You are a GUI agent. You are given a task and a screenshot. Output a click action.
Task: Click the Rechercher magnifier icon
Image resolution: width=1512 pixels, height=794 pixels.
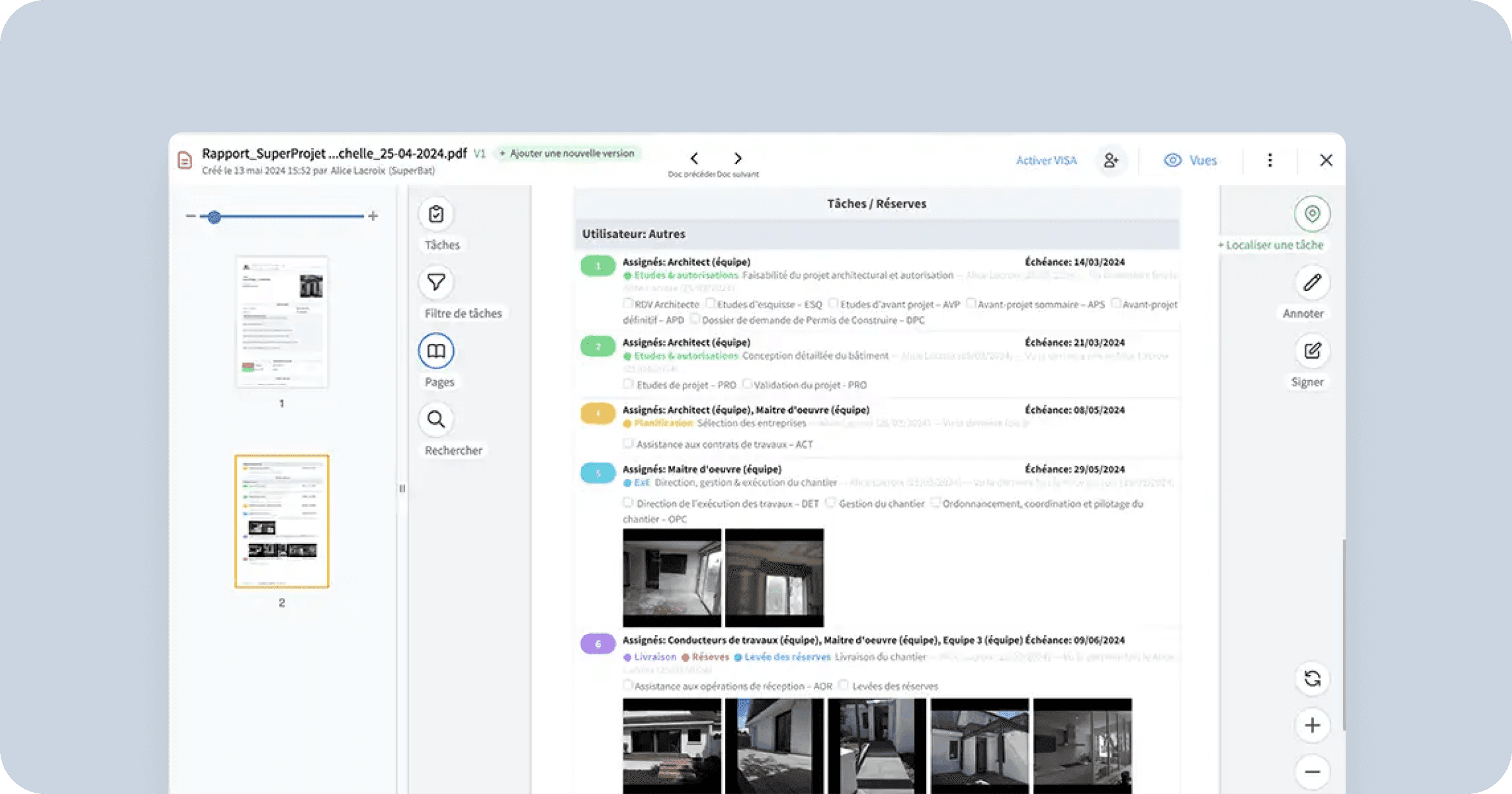pyautogui.click(x=436, y=420)
